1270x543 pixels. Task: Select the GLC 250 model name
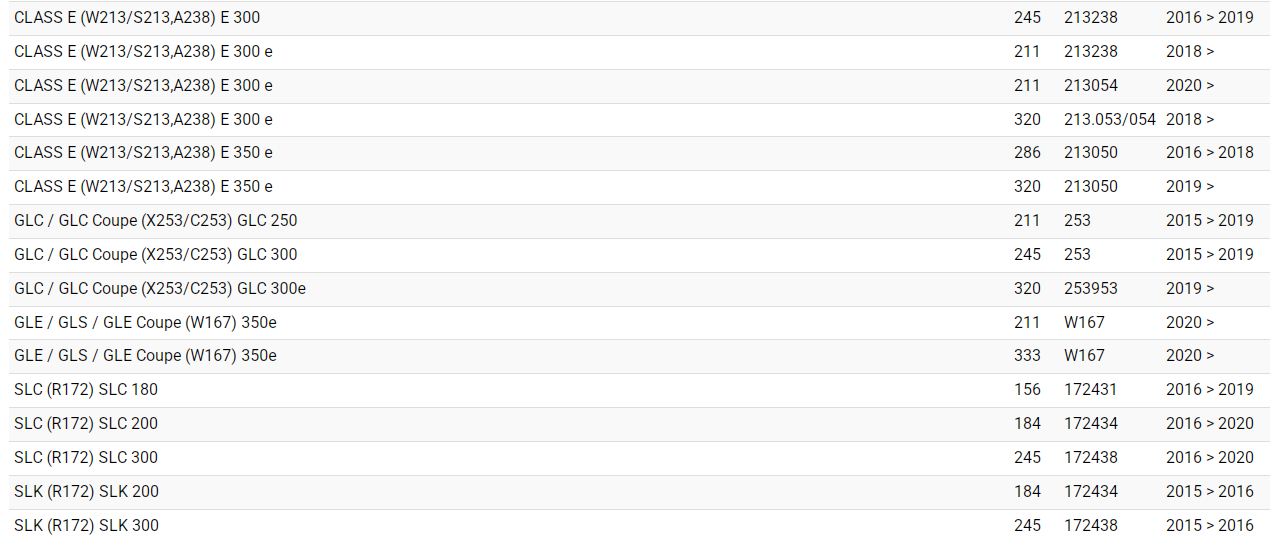155,221
